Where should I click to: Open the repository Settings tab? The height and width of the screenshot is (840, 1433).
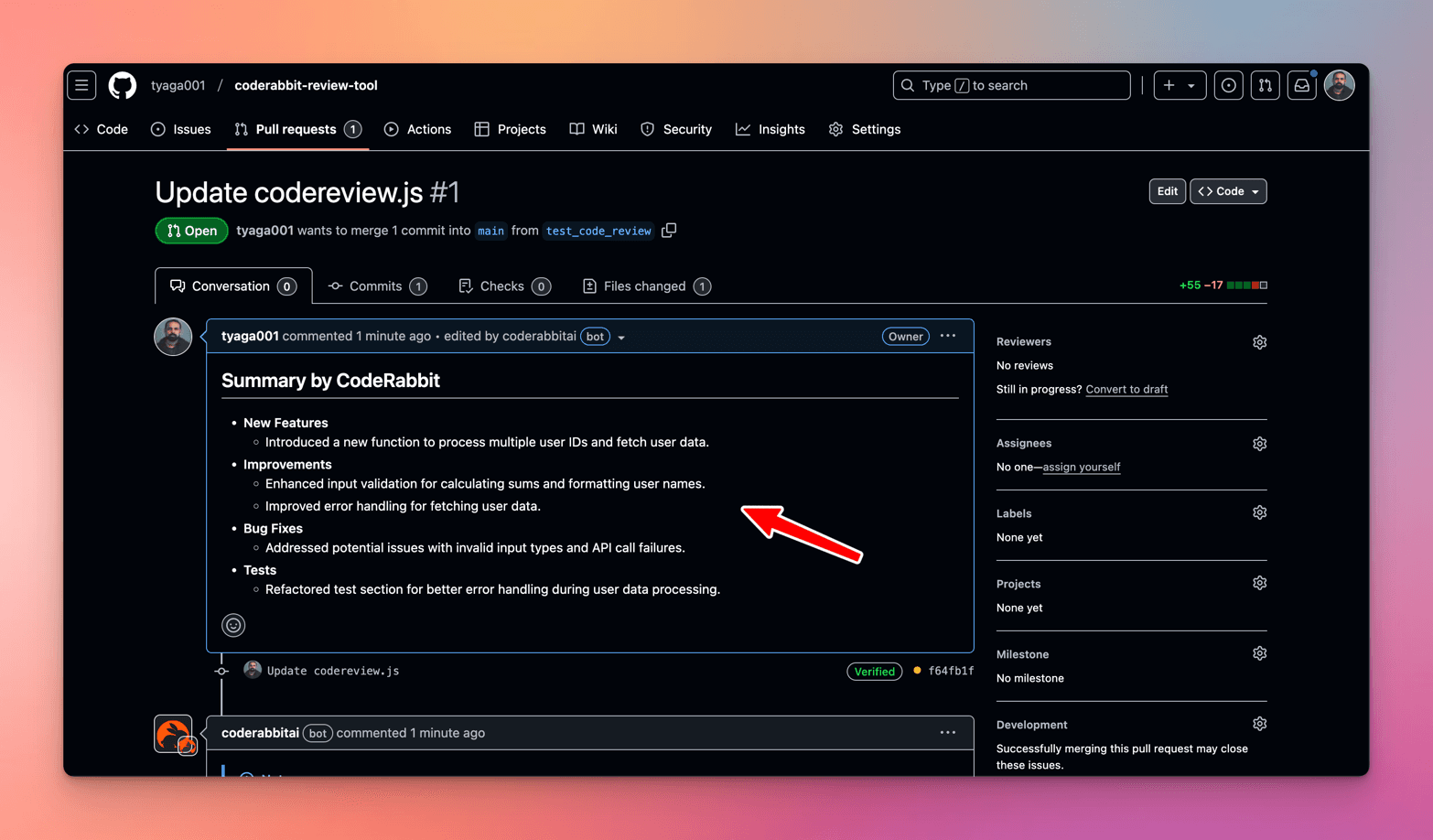pos(865,129)
